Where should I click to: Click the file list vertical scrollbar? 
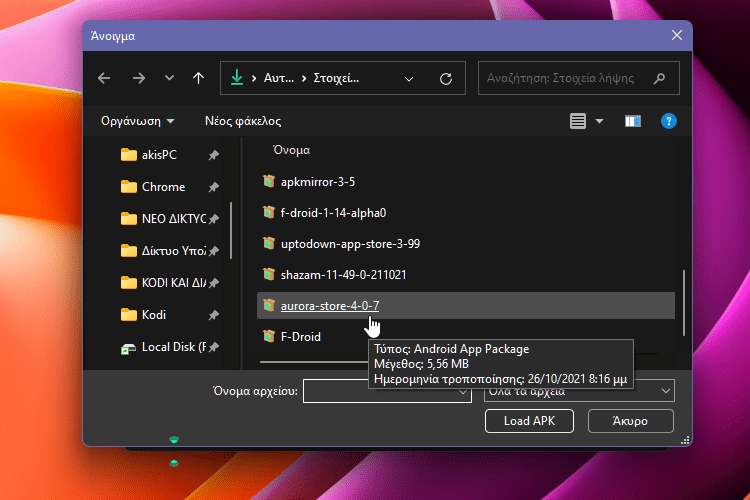pos(684,303)
